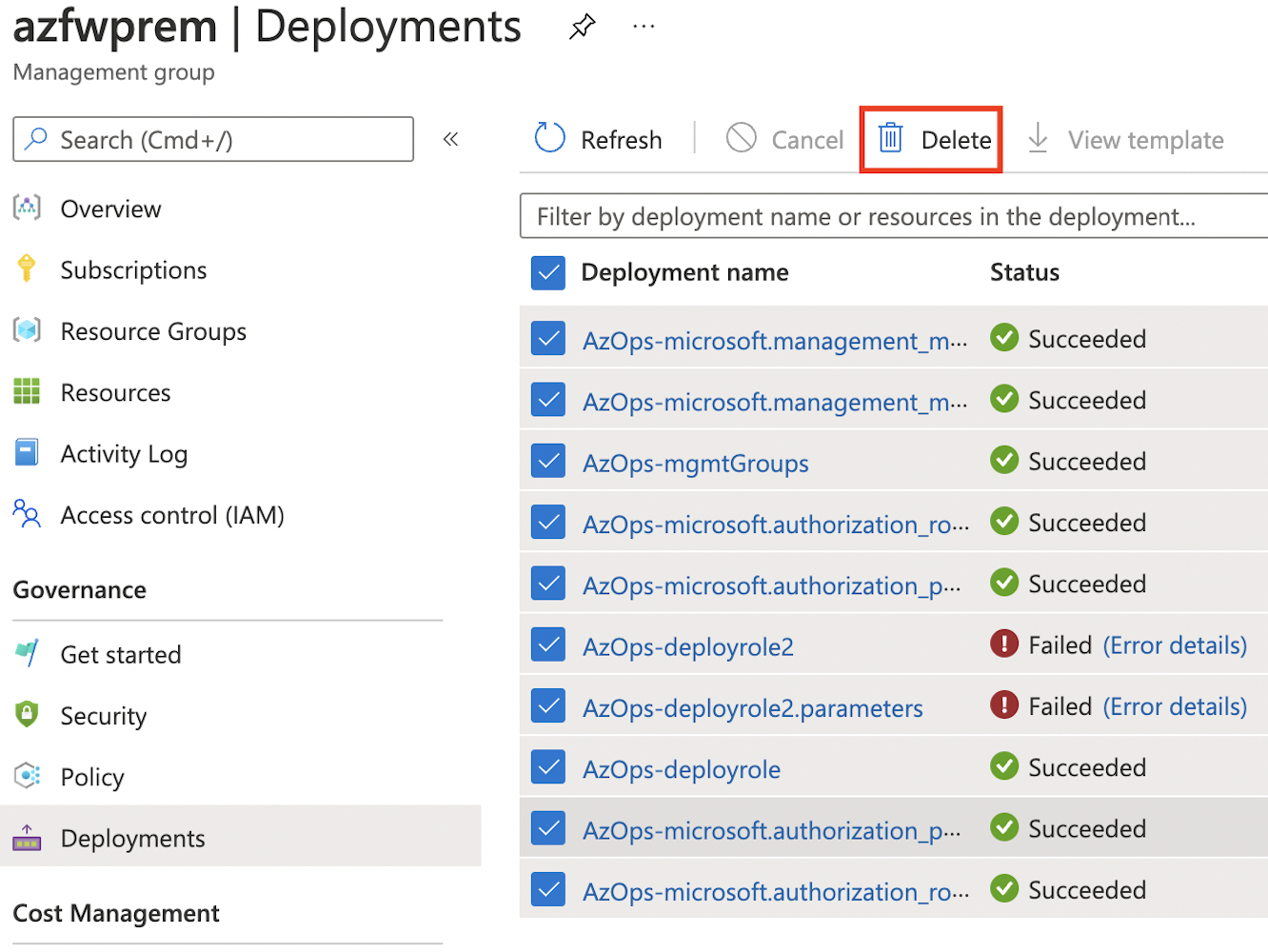1268x952 pixels.
Task: Select the Overview icon in sidebar
Action: 26,208
